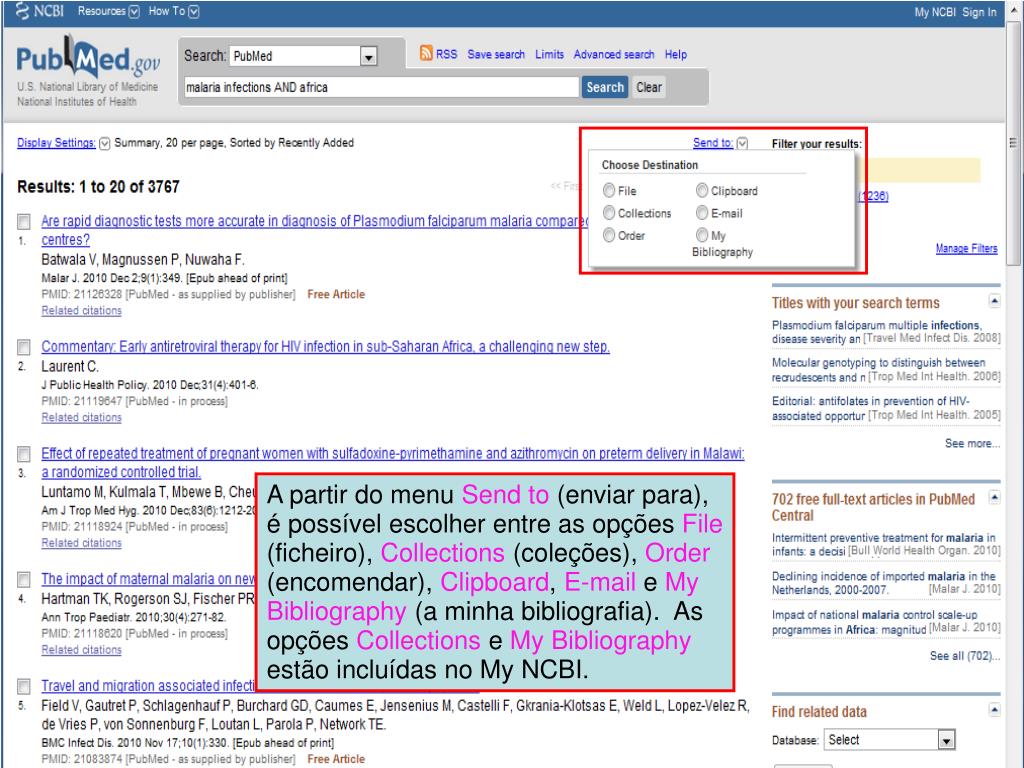Click the NCBI logo icon

23,11
